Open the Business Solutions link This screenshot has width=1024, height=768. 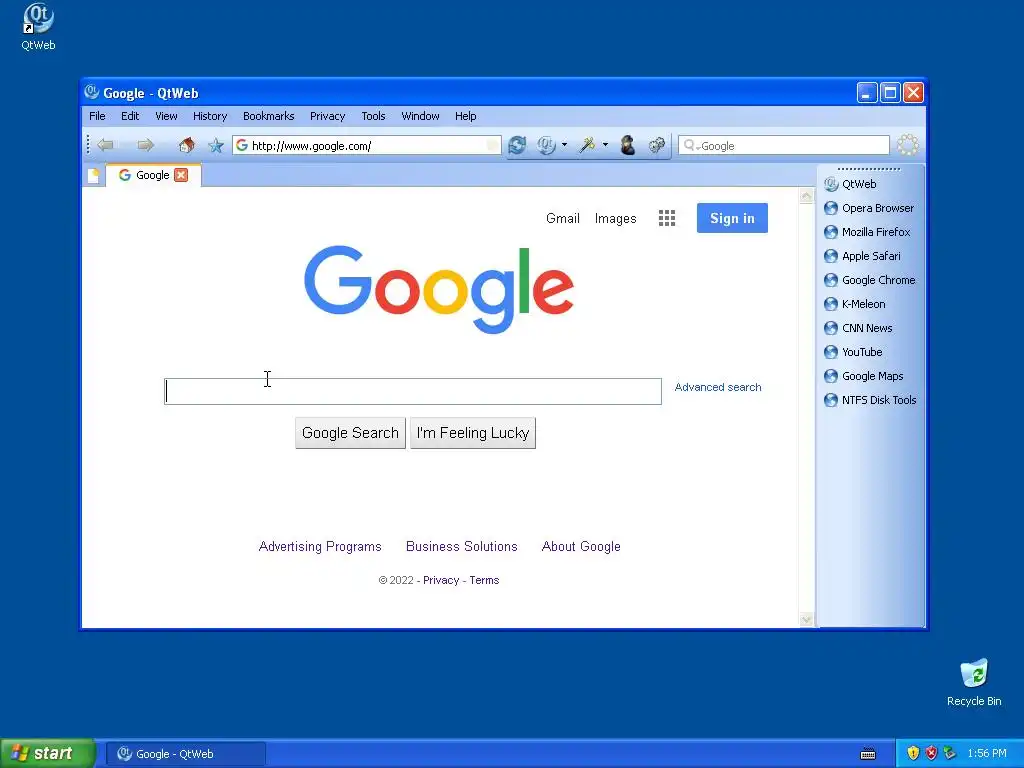[462, 547]
